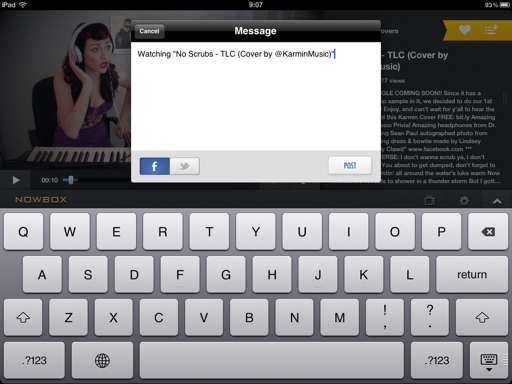The image size is (512, 384).
Task: Tap the right shift key
Action: tap(482, 317)
